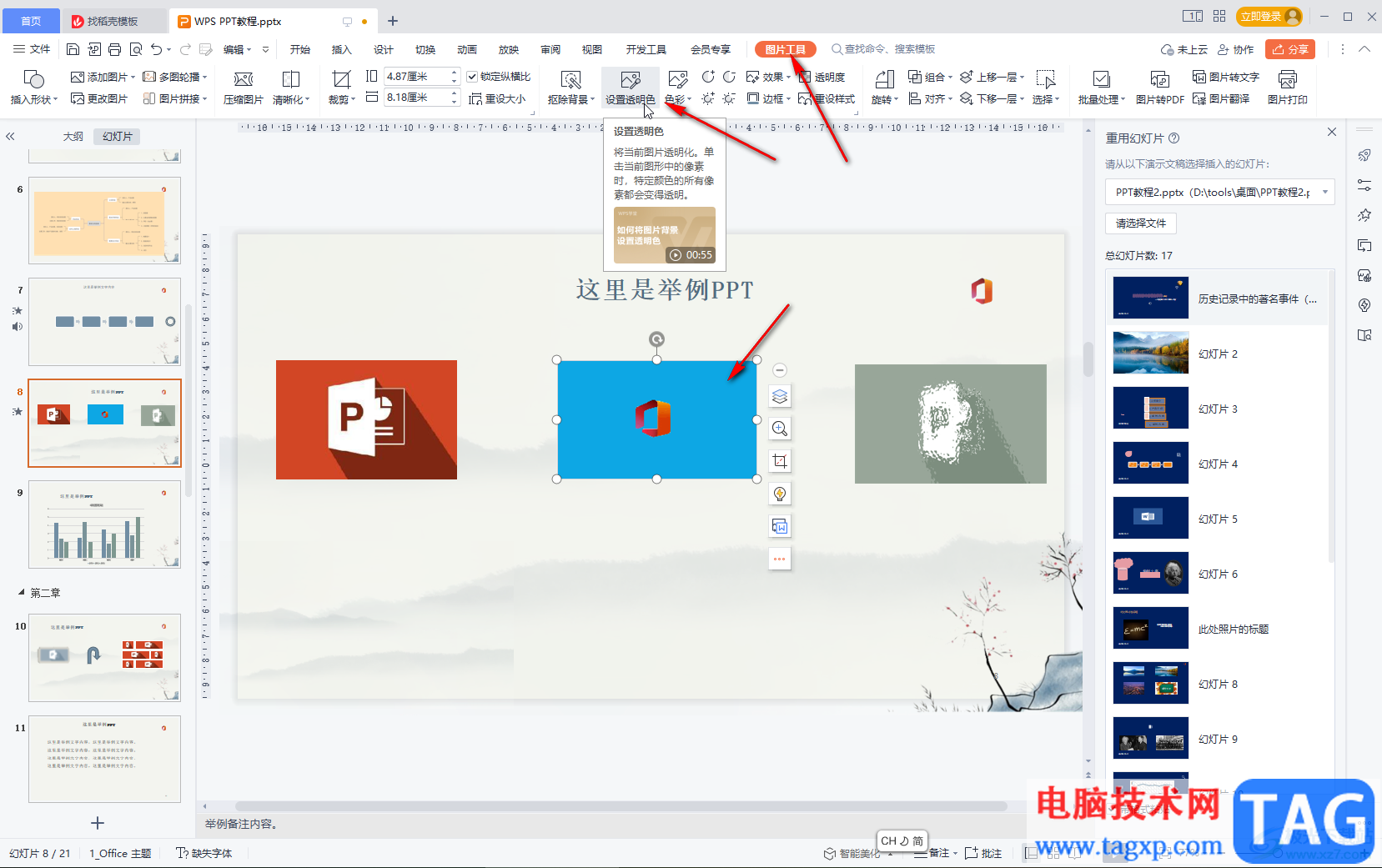Toggle 锁定纵横比 lock aspect ratio checkbox
This screenshot has width=1382, height=868.
tap(472, 77)
